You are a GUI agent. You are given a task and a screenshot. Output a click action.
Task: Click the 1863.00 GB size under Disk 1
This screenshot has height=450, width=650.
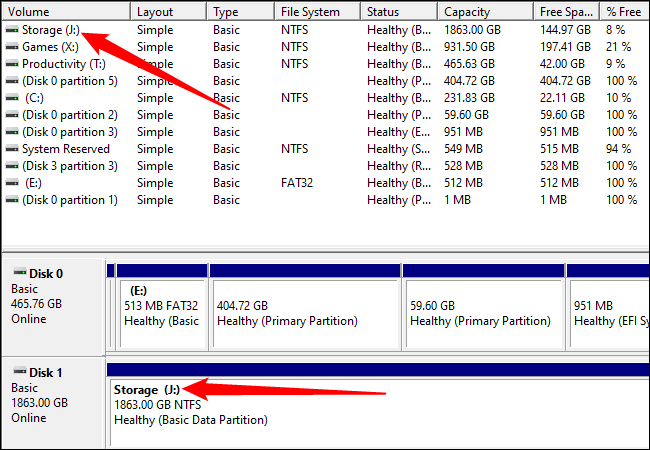click(39, 403)
